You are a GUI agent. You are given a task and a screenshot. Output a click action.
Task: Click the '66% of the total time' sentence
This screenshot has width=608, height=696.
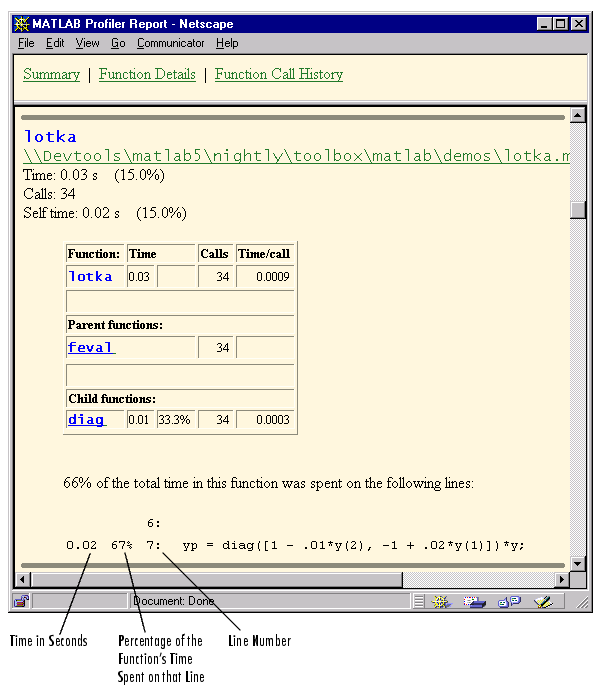click(268, 483)
